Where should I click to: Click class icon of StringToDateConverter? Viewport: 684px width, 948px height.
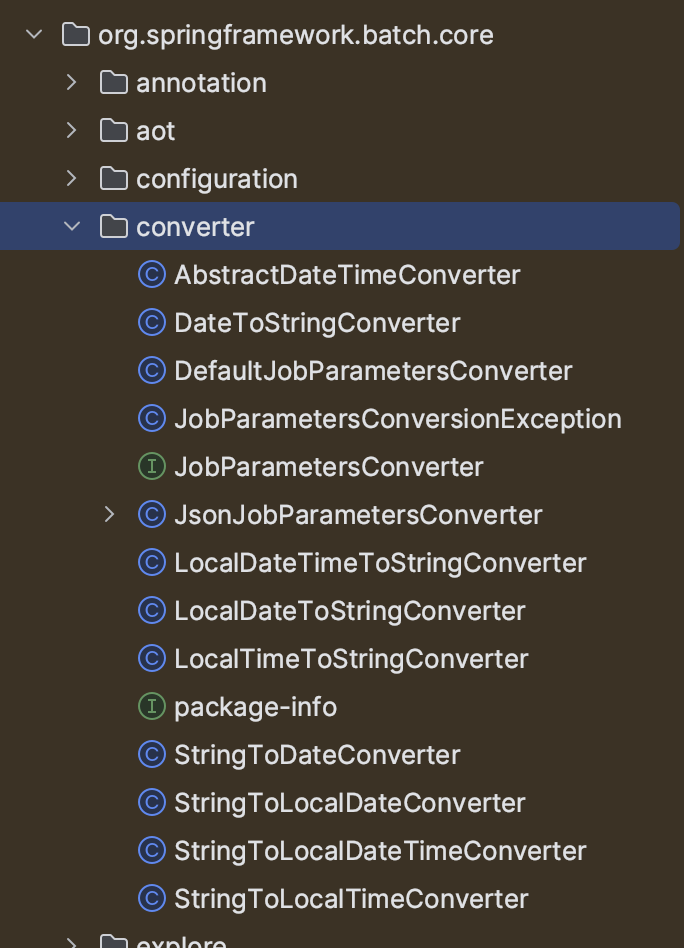[x=152, y=755]
